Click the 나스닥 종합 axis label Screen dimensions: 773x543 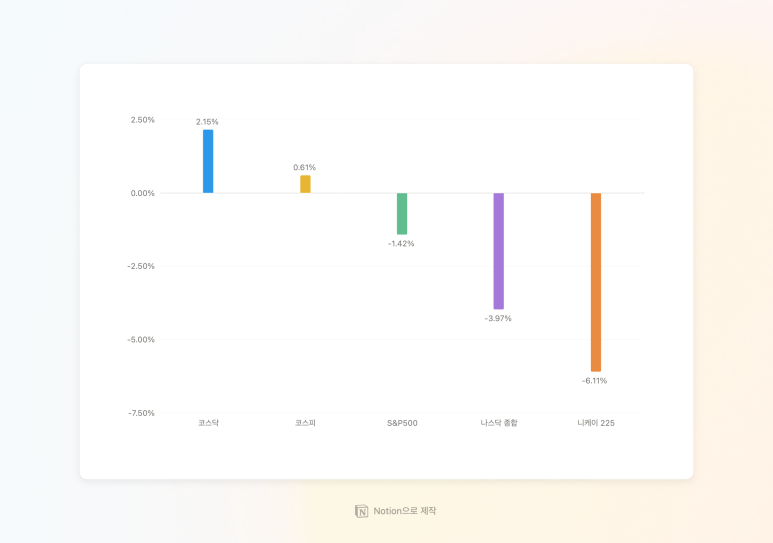pos(499,423)
